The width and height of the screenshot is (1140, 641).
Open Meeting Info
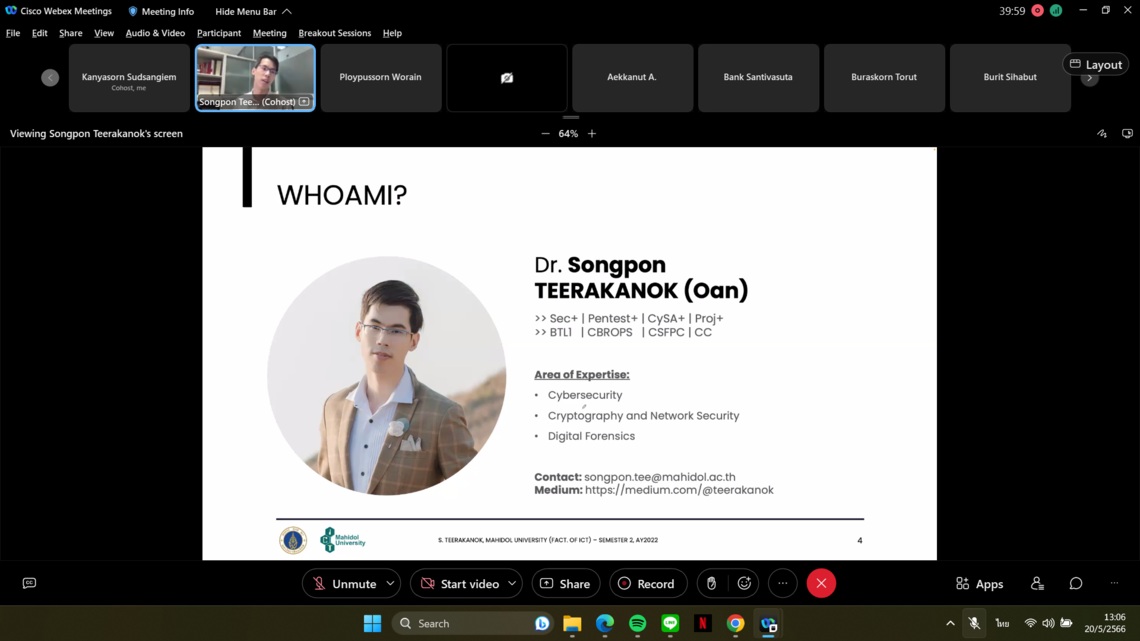160,11
